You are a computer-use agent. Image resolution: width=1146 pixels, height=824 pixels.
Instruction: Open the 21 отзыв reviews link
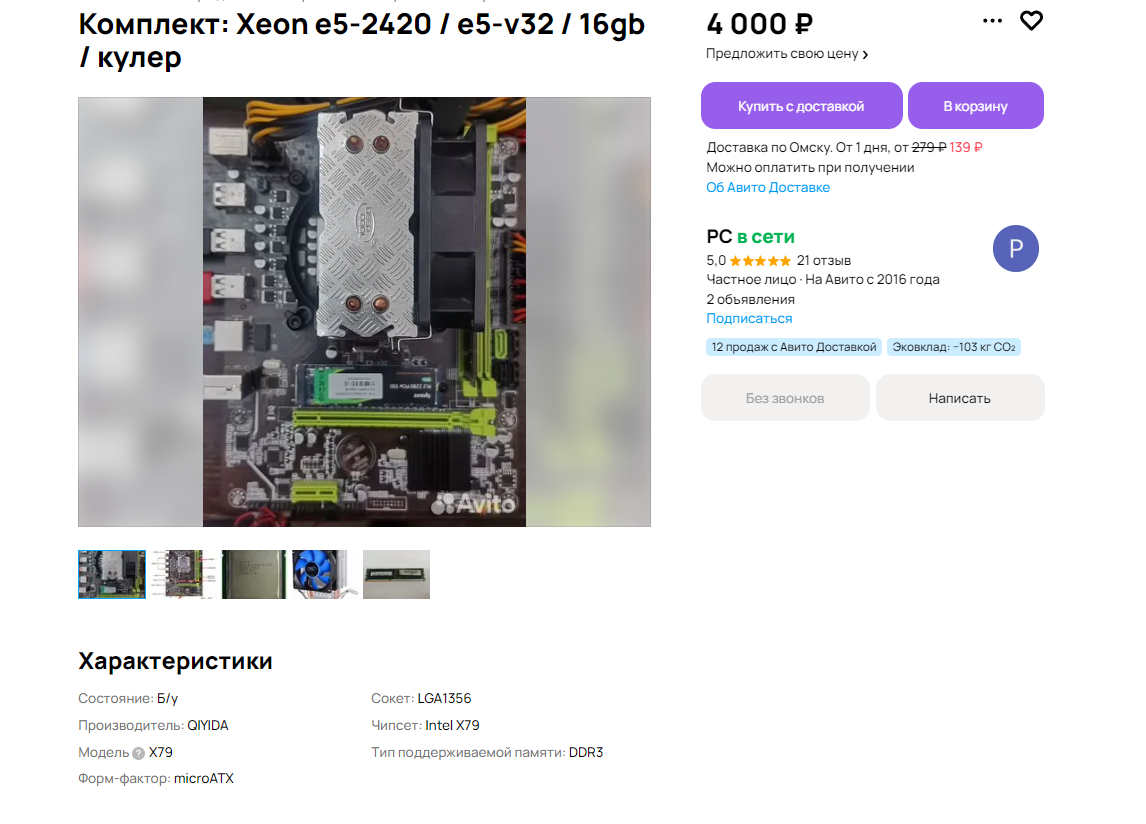(824, 261)
